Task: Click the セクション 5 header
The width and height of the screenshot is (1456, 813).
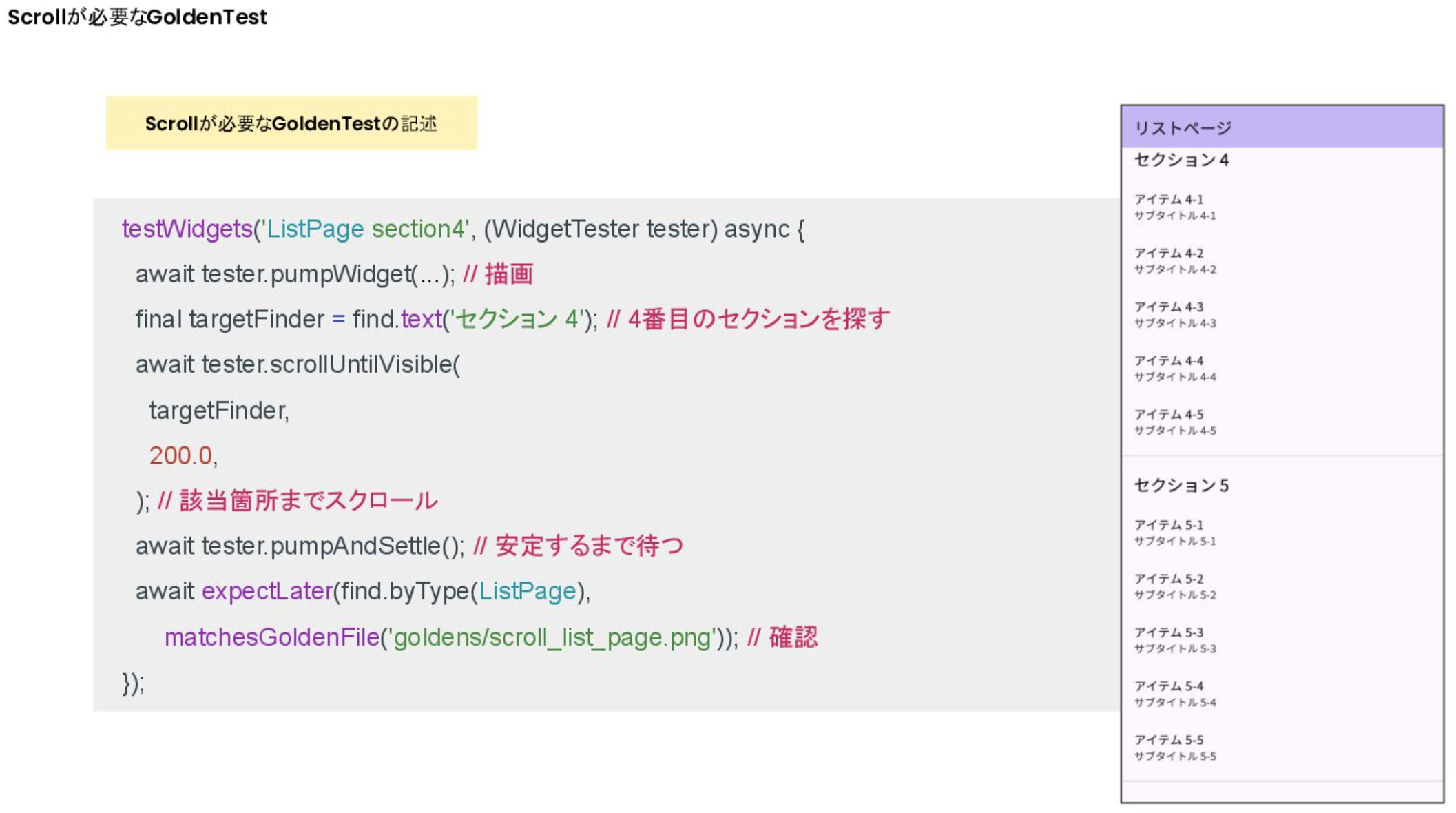Action: pyautogui.click(x=1181, y=485)
